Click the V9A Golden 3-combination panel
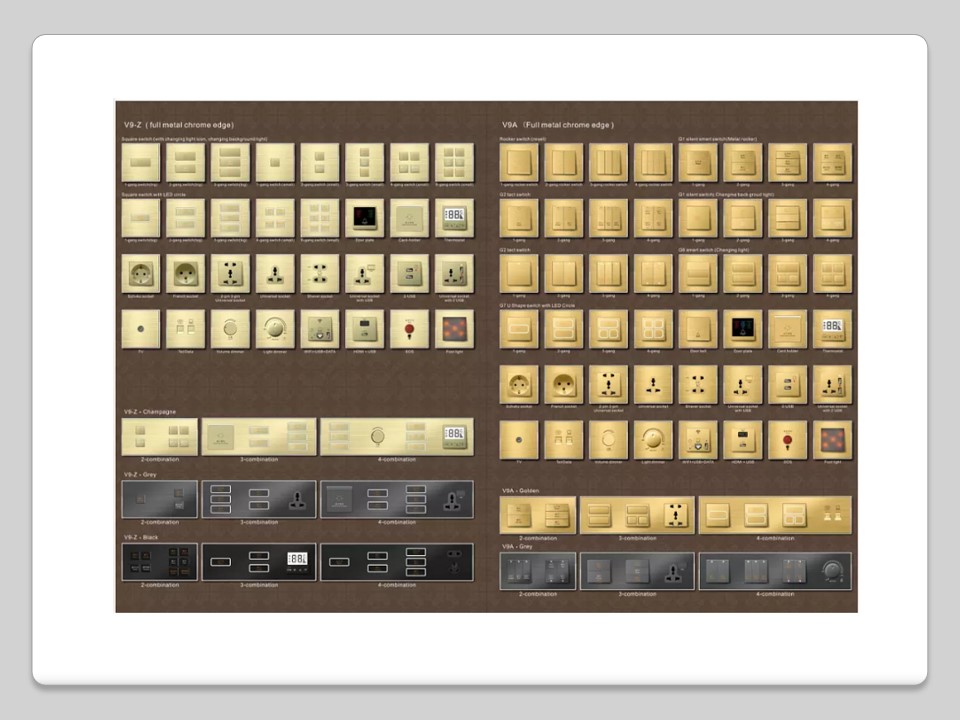Image resolution: width=960 pixels, height=720 pixels. (x=637, y=515)
